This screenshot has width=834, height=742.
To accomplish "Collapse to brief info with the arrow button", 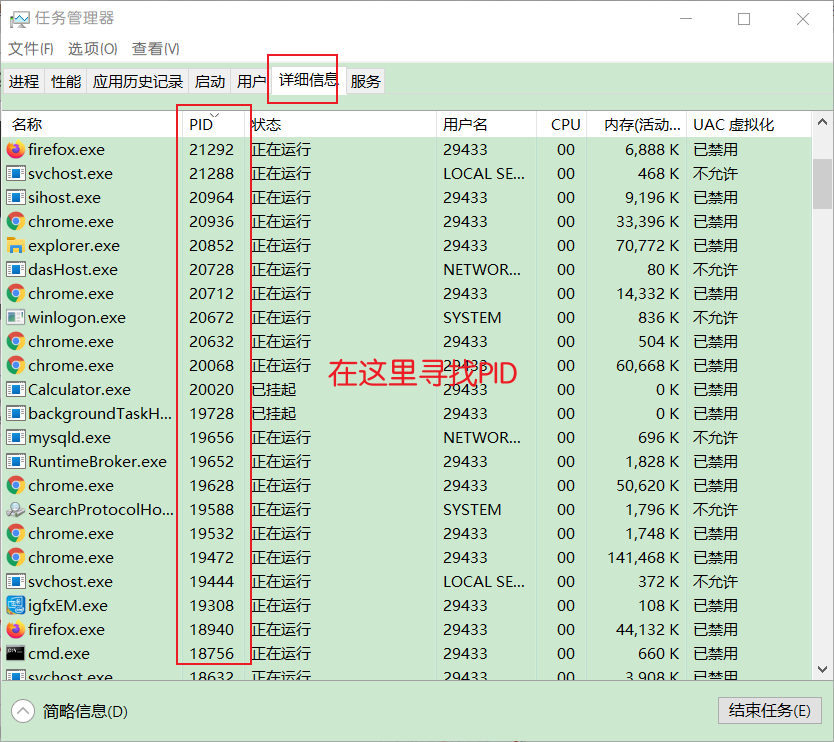I will point(23,711).
